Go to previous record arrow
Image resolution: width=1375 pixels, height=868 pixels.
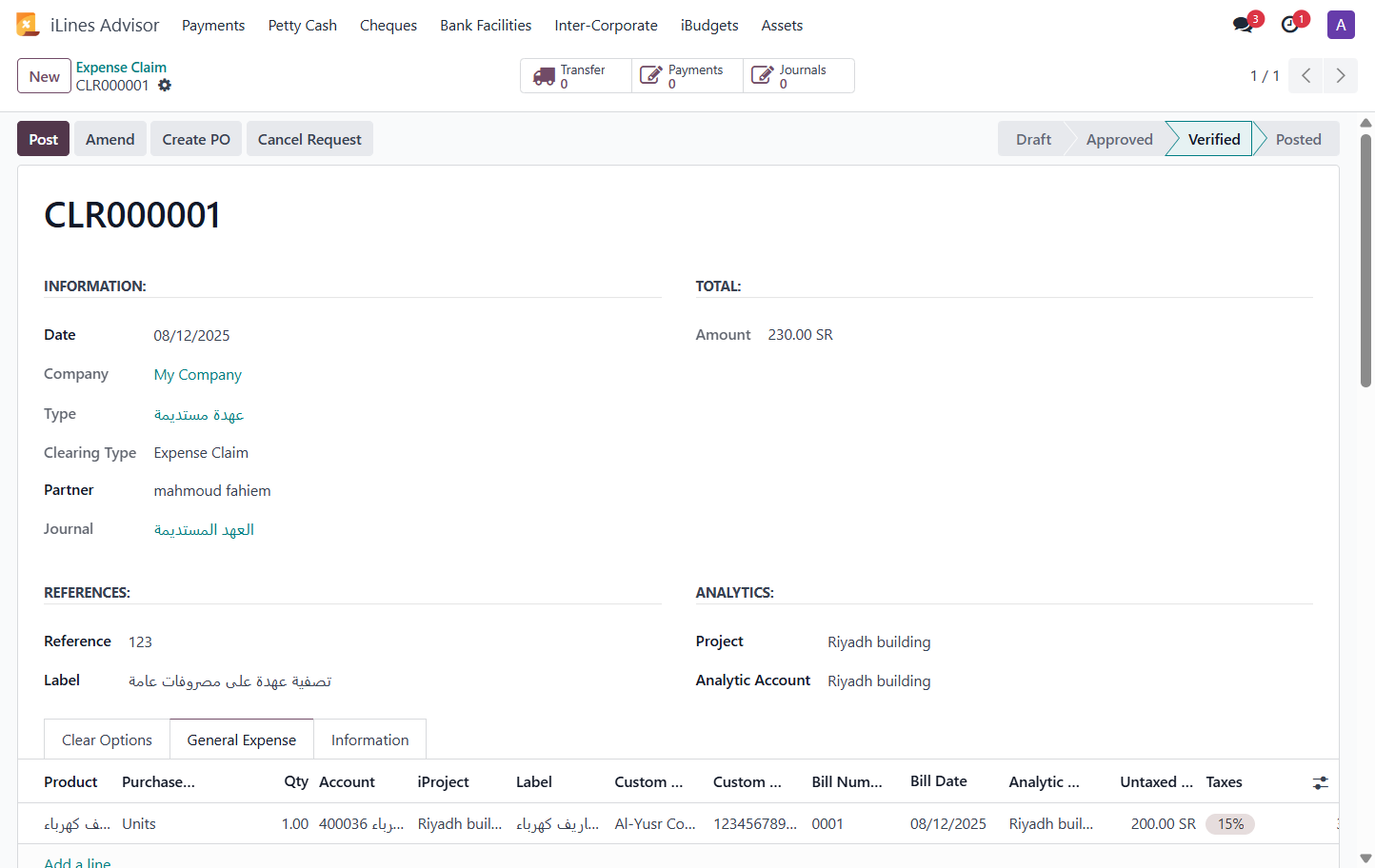tap(1305, 76)
